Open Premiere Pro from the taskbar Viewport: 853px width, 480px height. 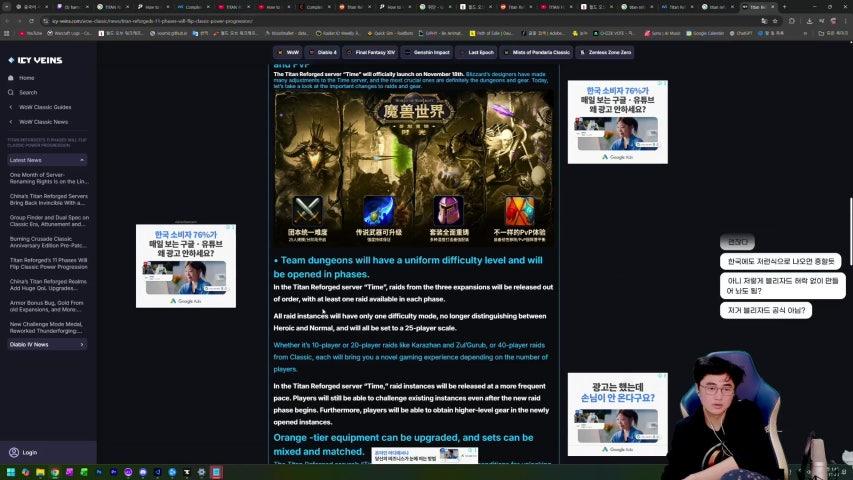113,472
